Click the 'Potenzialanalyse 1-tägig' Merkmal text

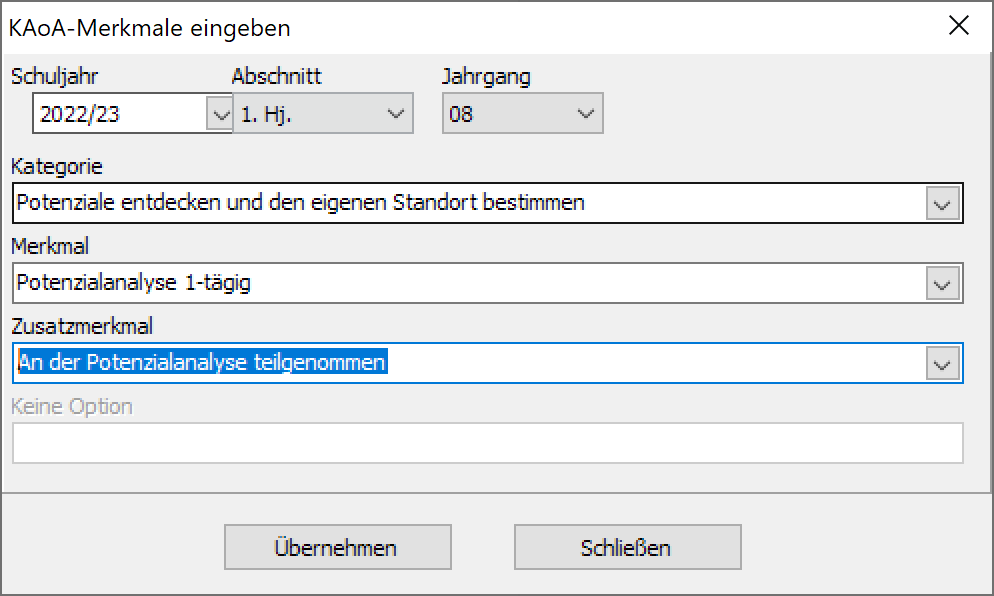tap(133, 283)
